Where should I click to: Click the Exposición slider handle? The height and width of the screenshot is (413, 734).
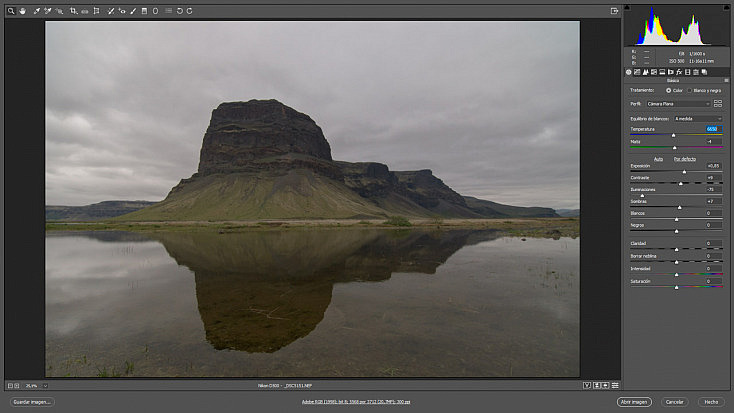coord(684,172)
